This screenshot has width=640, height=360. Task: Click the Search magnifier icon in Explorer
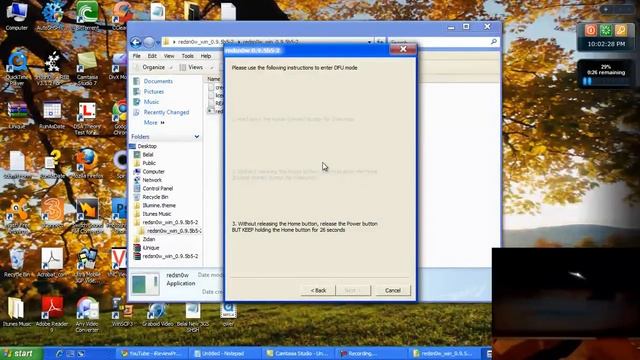493,42
